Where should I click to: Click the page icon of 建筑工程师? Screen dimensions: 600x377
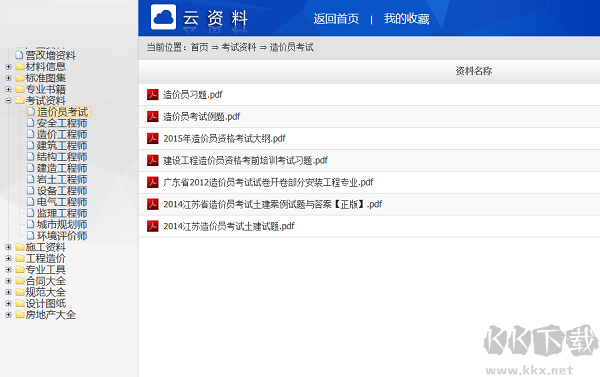(31, 145)
